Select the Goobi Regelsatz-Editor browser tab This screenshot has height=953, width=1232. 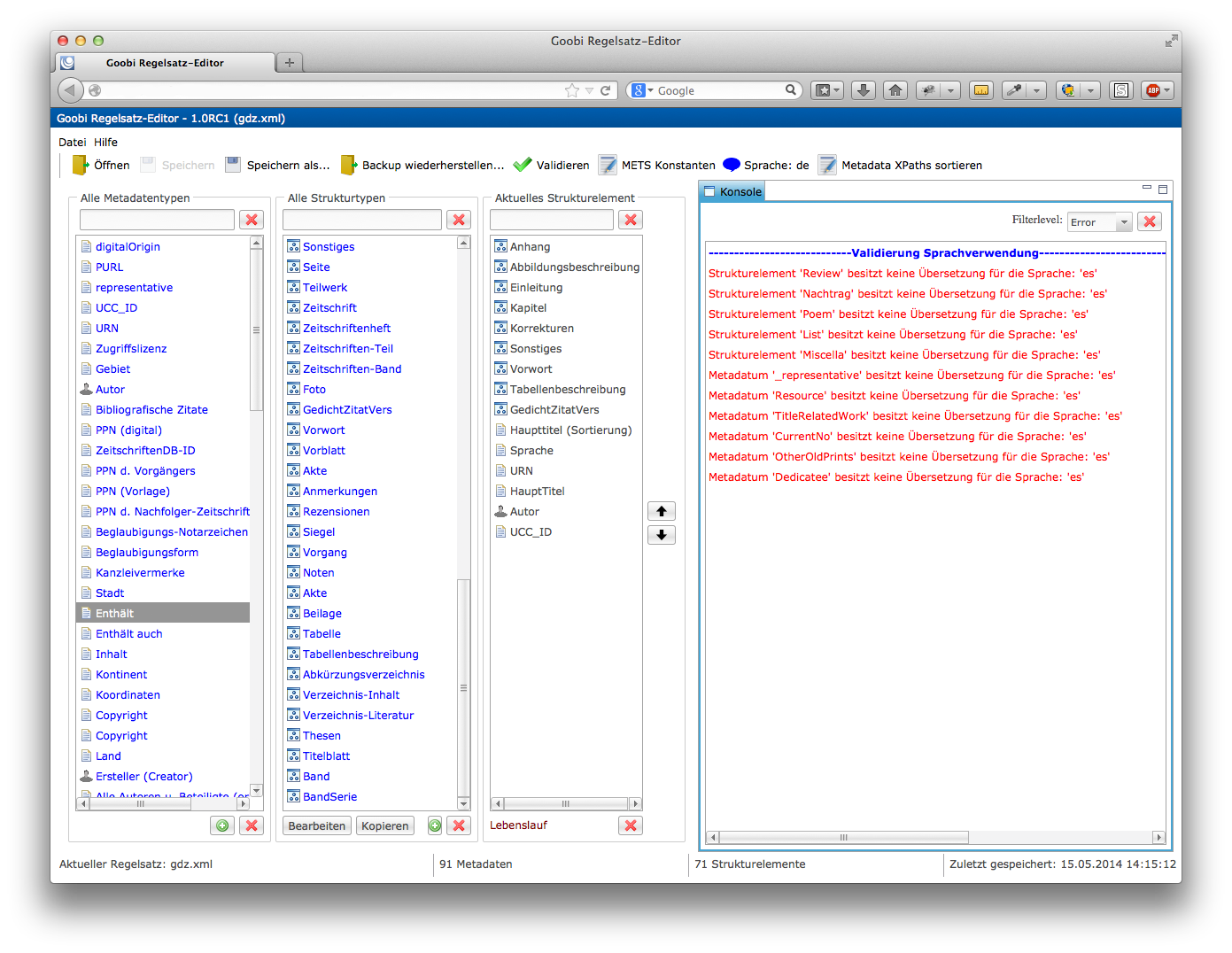[x=166, y=63]
